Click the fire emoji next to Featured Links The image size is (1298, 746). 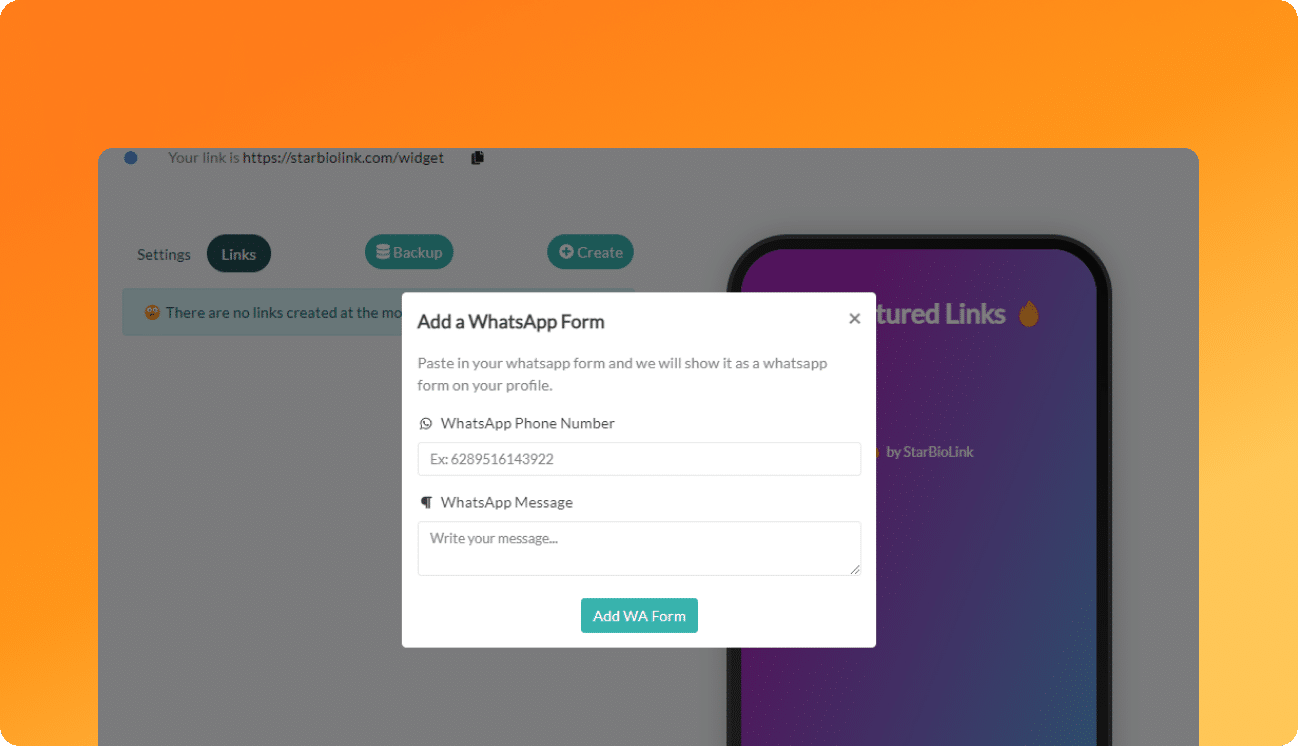(1028, 314)
